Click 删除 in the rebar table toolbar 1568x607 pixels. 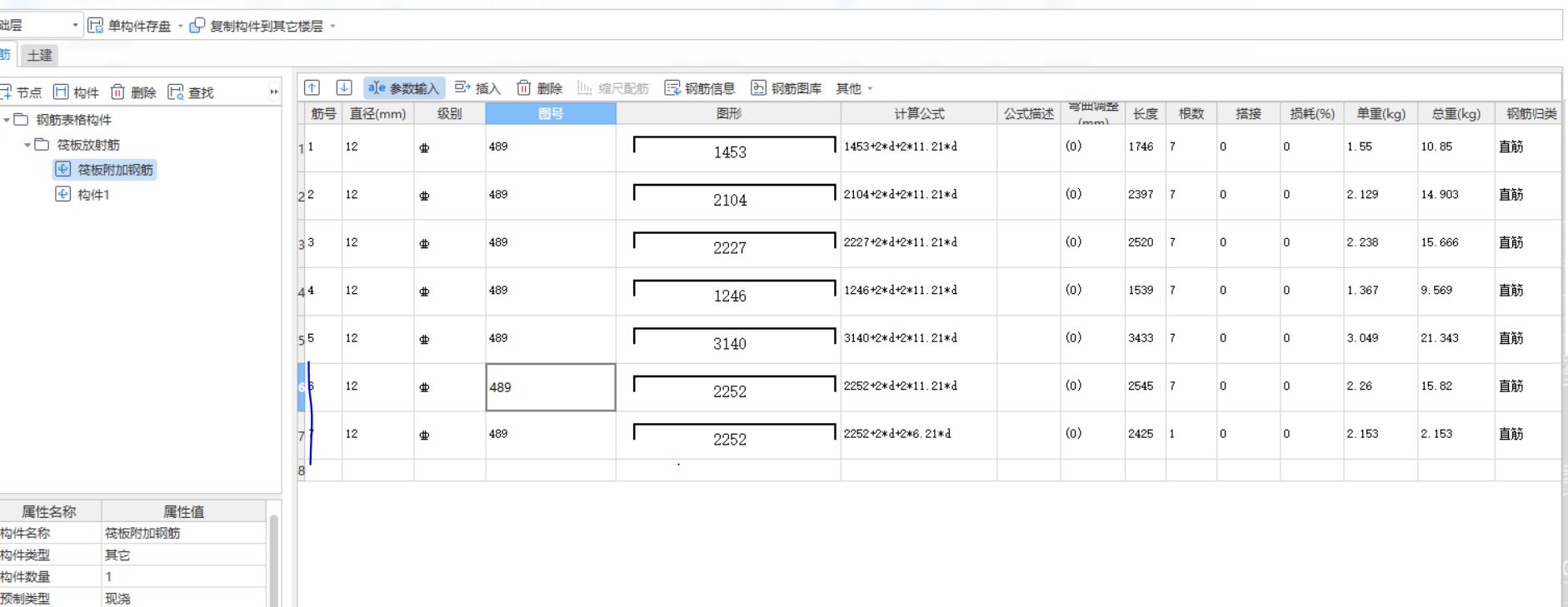(539, 88)
